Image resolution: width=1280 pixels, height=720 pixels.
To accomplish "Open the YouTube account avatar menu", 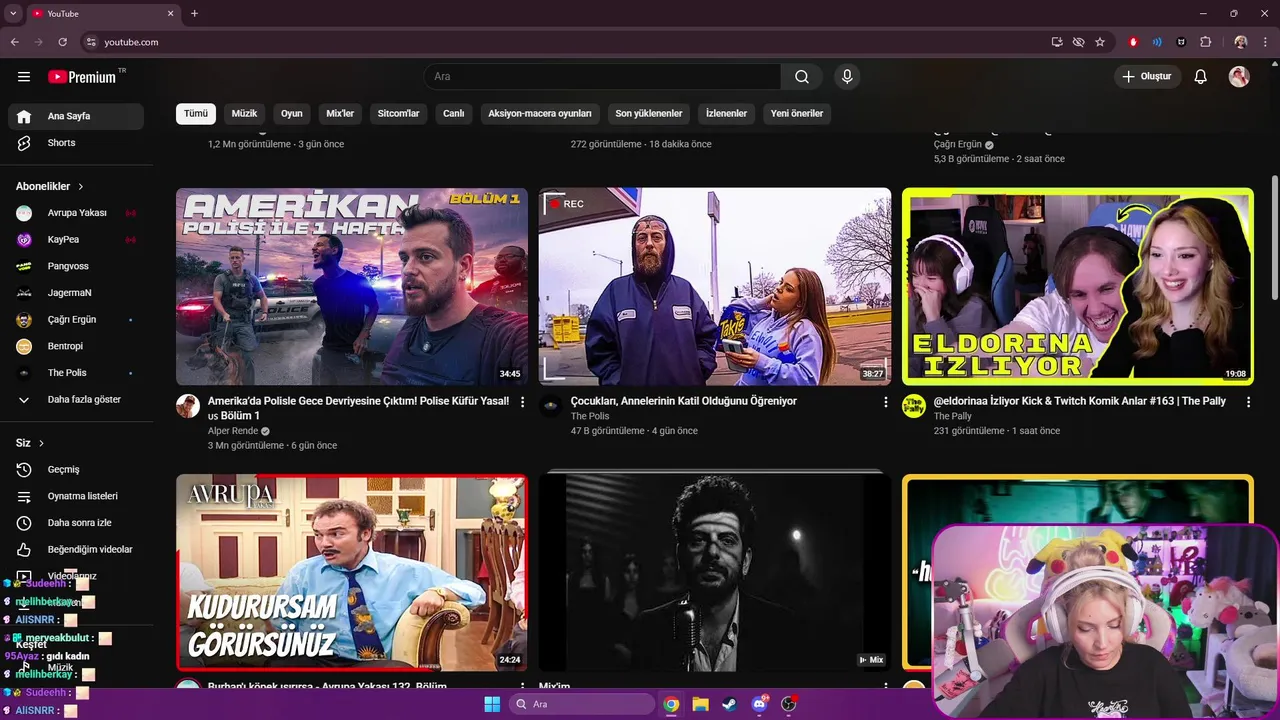I will [1239, 77].
